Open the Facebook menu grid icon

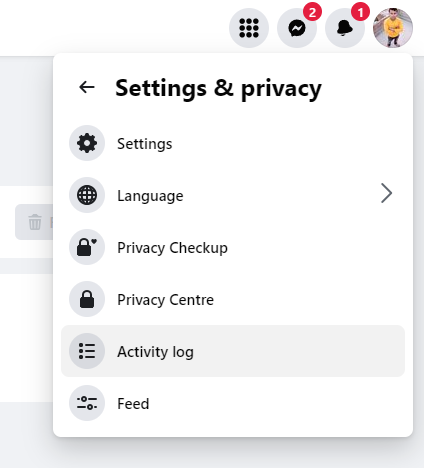tap(249, 28)
